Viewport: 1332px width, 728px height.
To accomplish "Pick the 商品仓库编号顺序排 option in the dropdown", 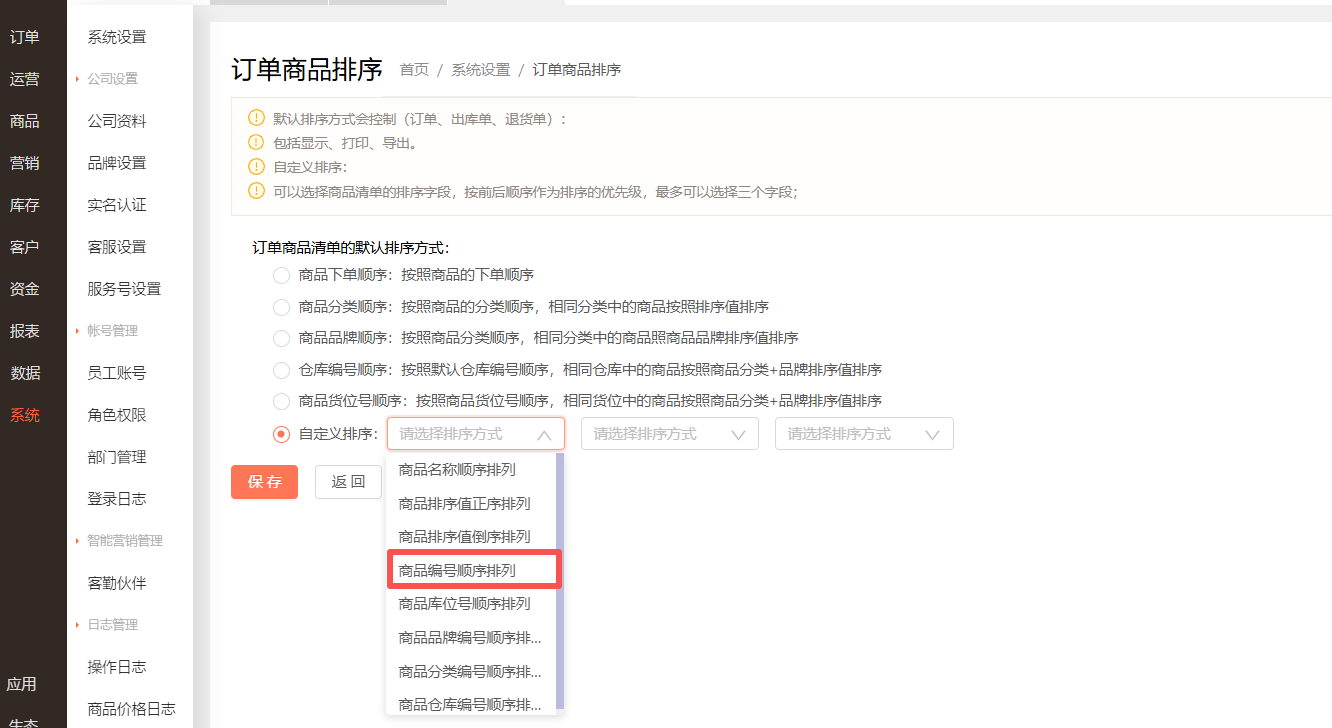I will coord(471,705).
